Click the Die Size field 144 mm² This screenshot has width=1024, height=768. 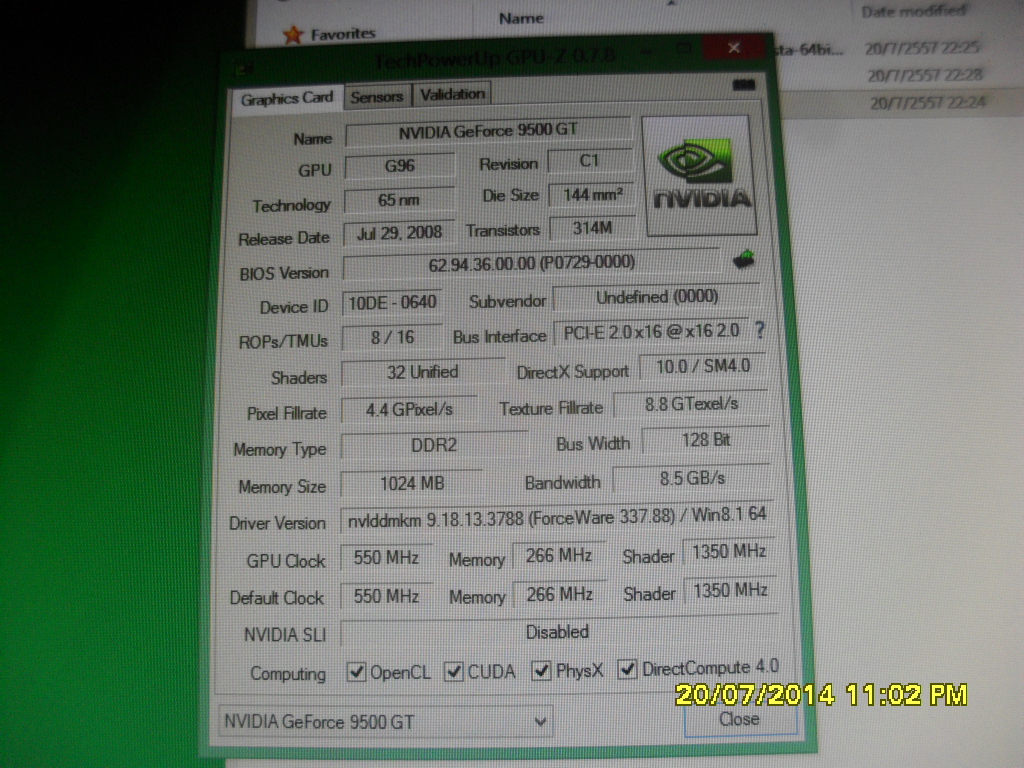click(592, 195)
